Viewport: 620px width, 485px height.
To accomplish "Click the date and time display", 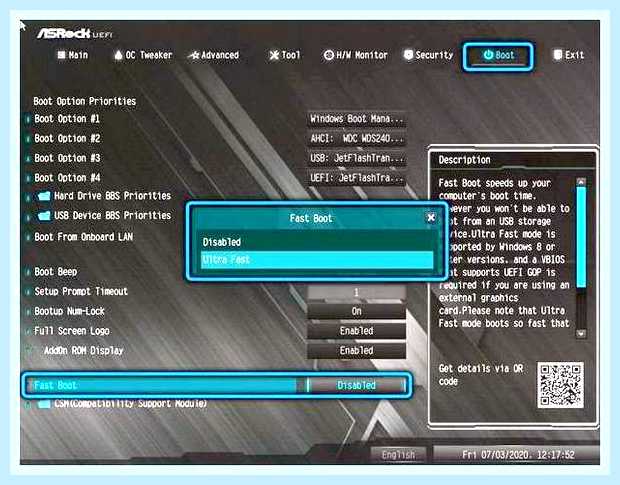I will pos(518,455).
